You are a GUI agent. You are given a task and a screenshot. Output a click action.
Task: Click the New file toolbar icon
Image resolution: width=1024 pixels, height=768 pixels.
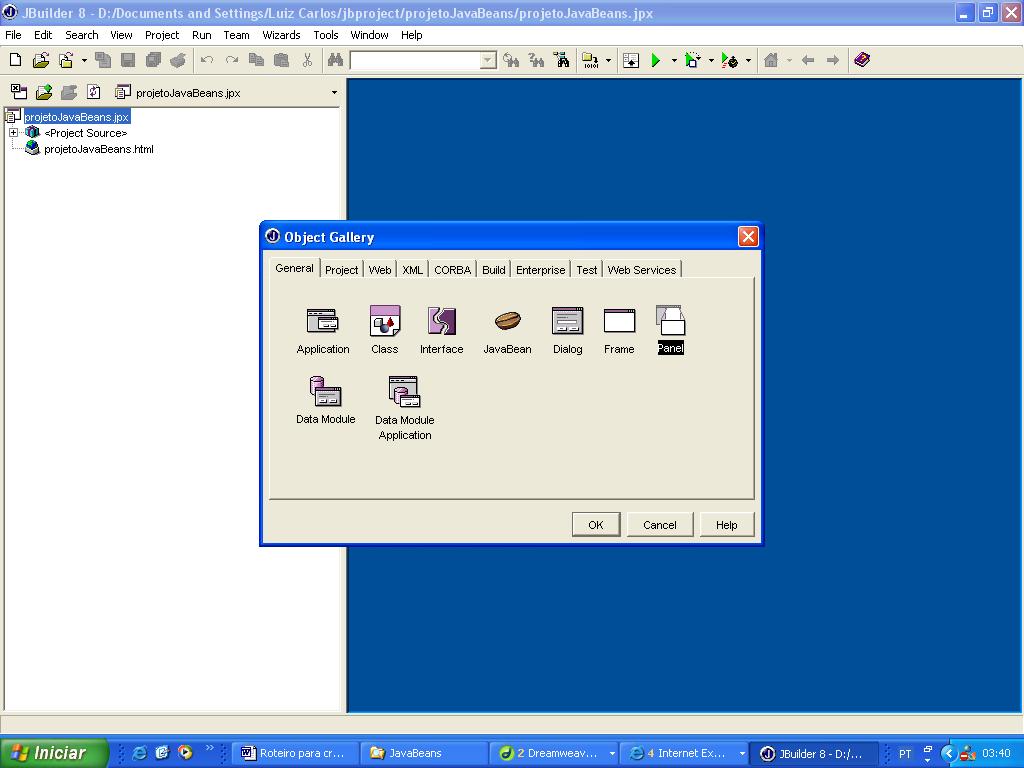[x=15, y=61]
